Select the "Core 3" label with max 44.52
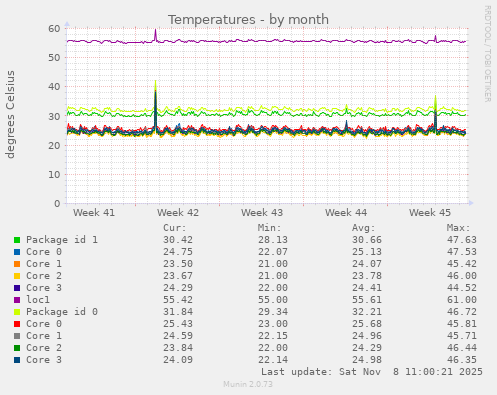Screen dimensions: 497x395 coord(44,288)
